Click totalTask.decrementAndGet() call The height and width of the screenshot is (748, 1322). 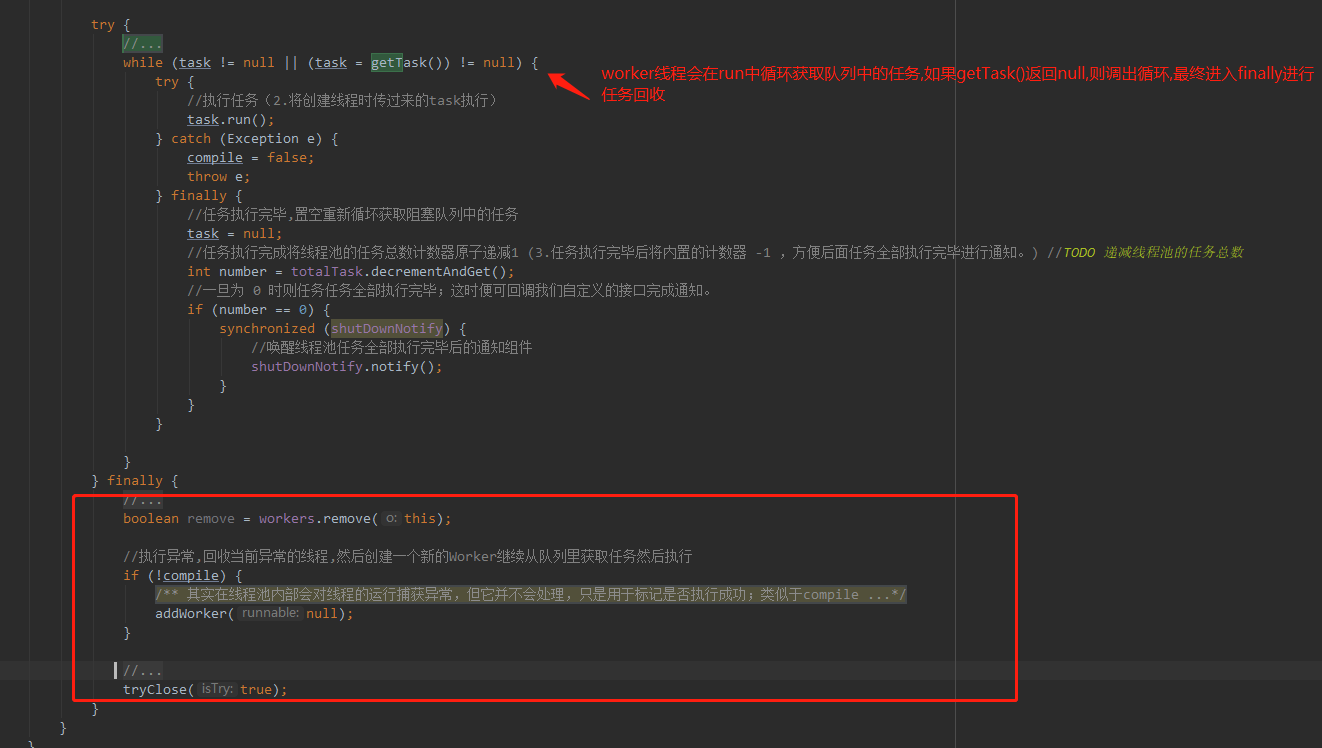(x=399, y=271)
